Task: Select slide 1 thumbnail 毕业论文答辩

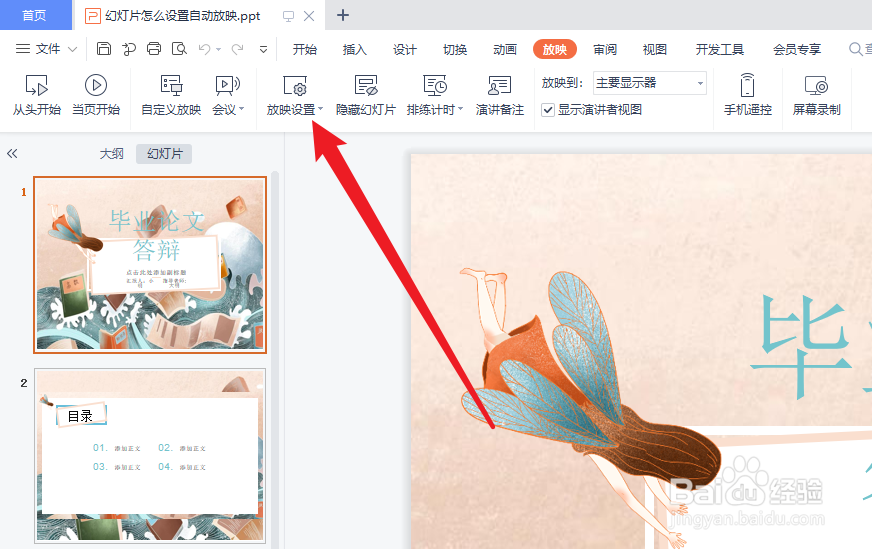Action: (150, 265)
